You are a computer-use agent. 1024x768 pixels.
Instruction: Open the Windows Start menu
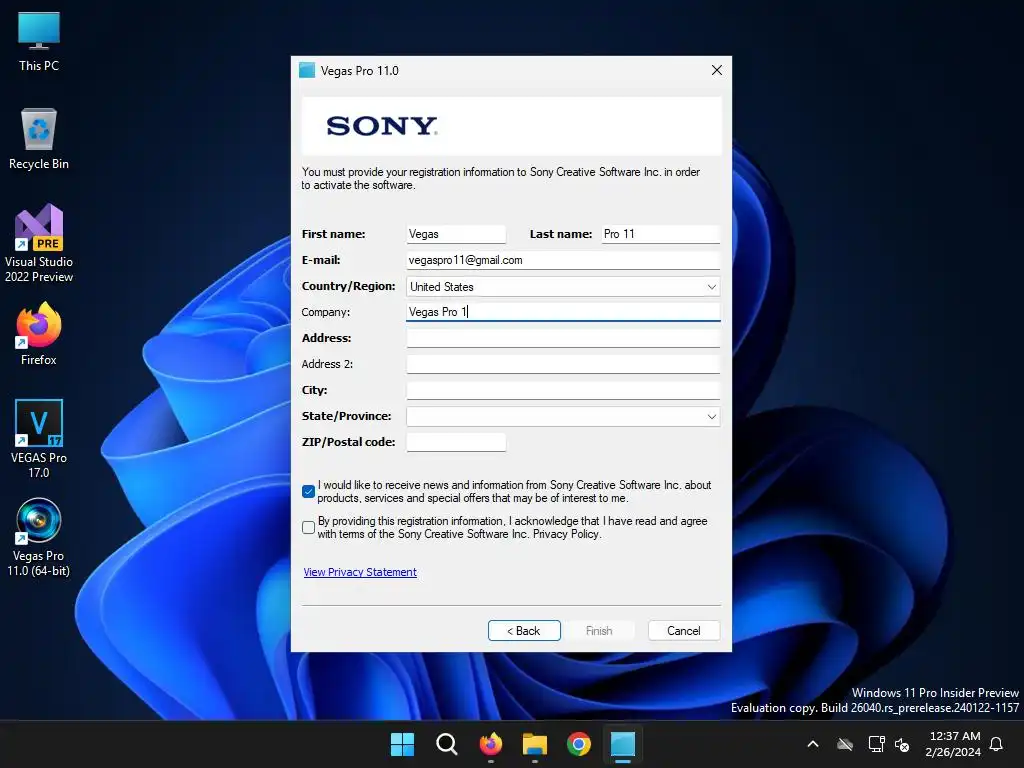pos(402,744)
